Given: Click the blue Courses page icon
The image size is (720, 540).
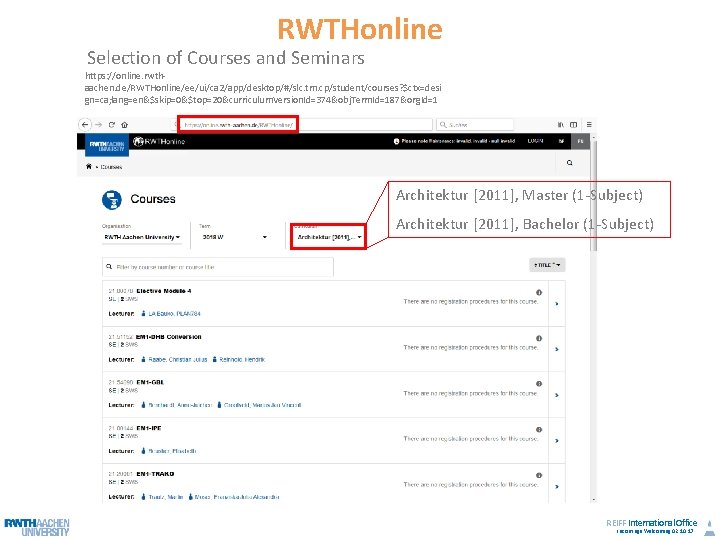Looking at the screenshot, I should click(112, 200).
